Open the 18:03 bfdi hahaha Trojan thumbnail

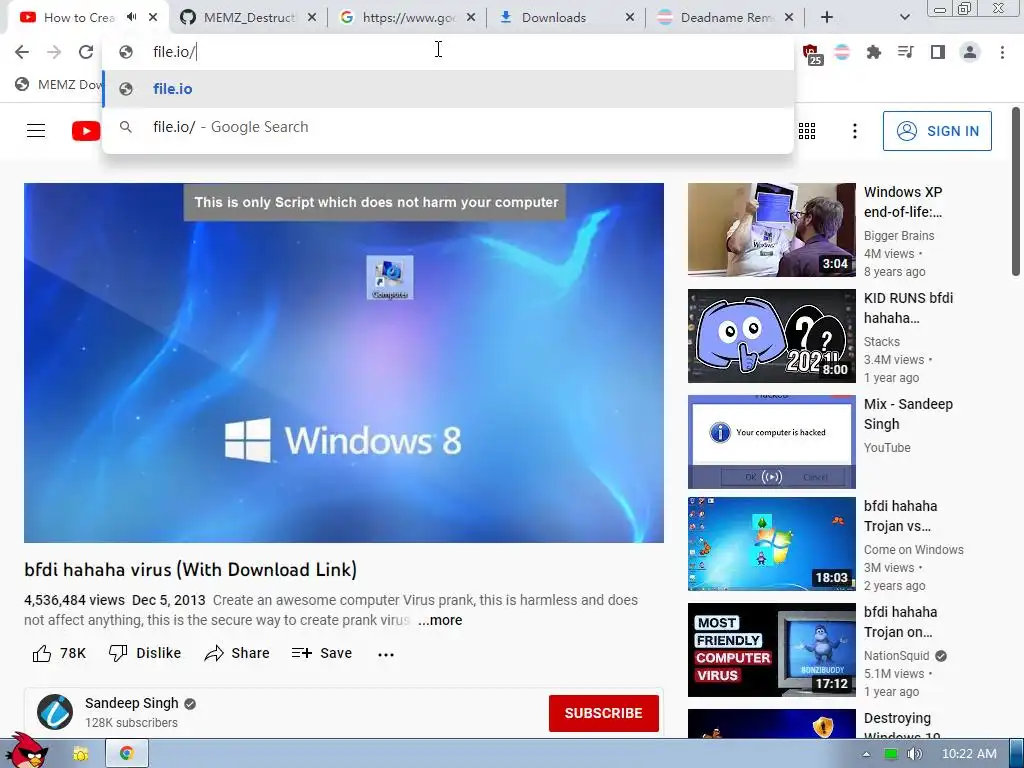point(771,544)
